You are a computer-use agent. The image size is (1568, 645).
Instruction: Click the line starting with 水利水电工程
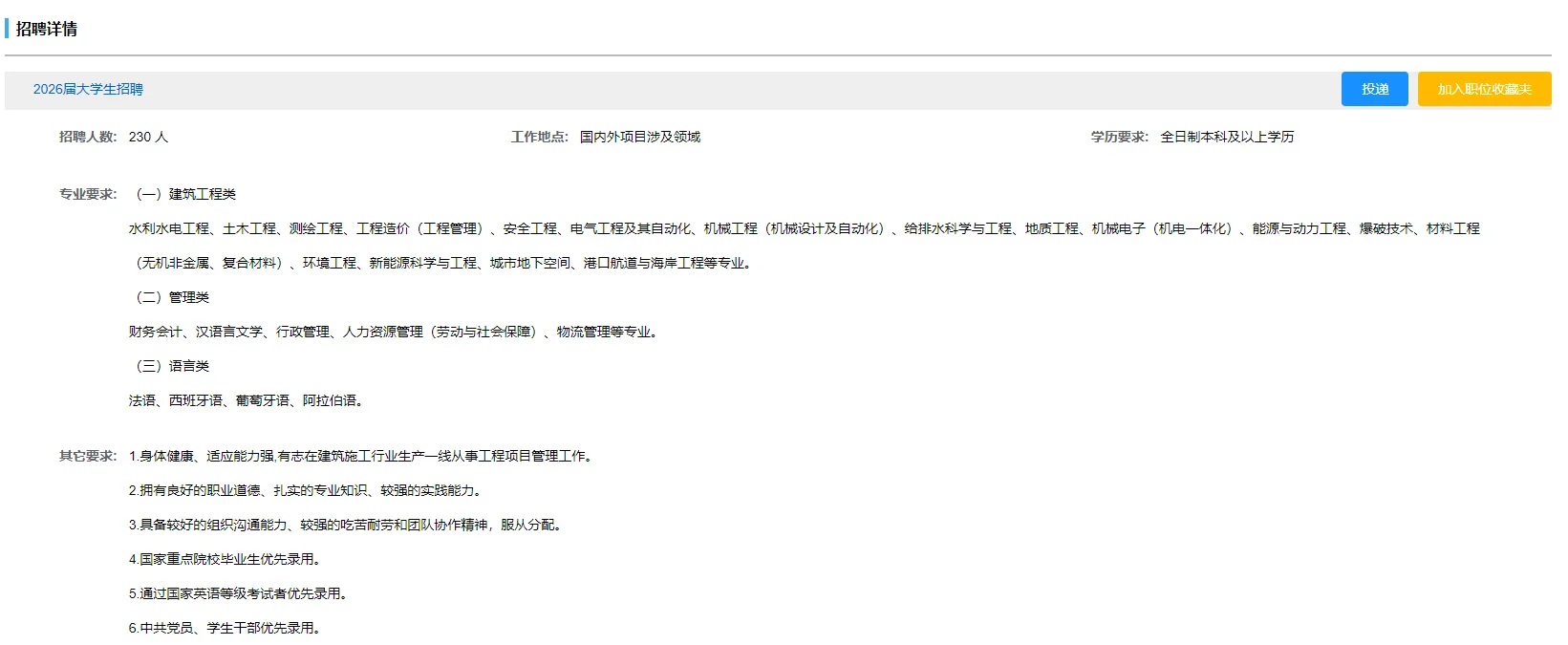point(805,228)
